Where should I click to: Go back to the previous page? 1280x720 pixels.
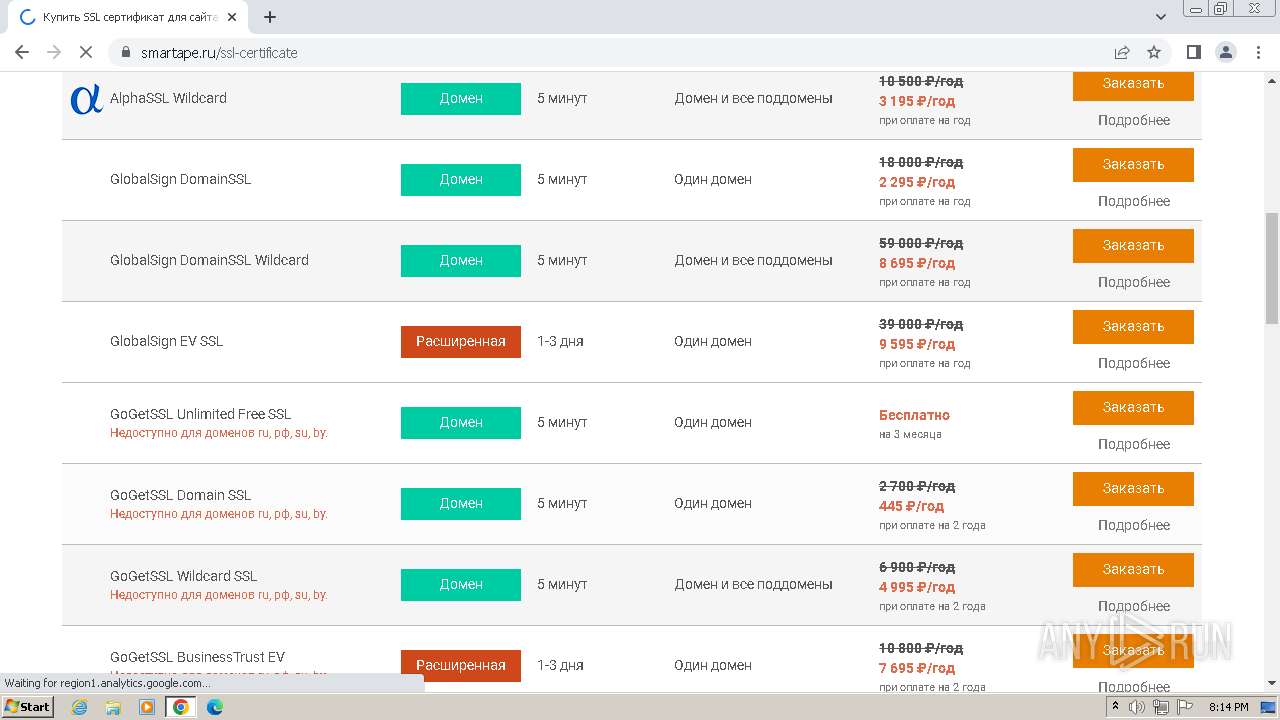coord(21,52)
